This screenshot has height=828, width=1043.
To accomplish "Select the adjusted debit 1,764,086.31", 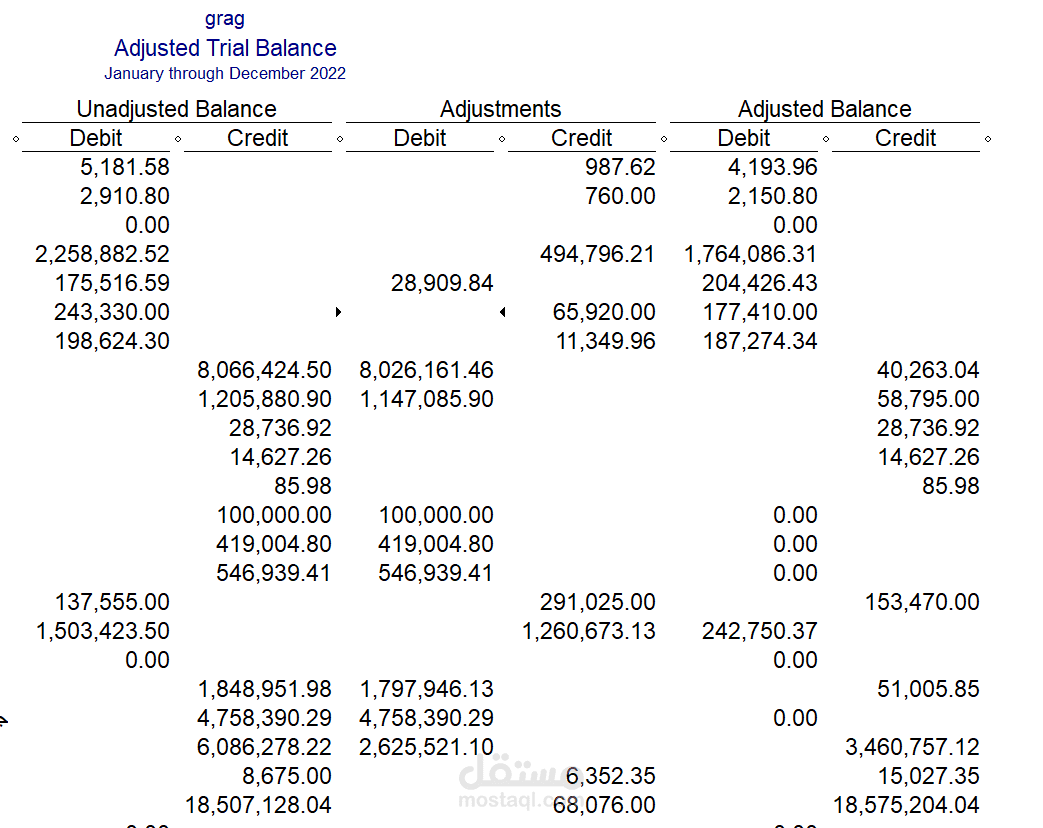I will [x=750, y=254].
